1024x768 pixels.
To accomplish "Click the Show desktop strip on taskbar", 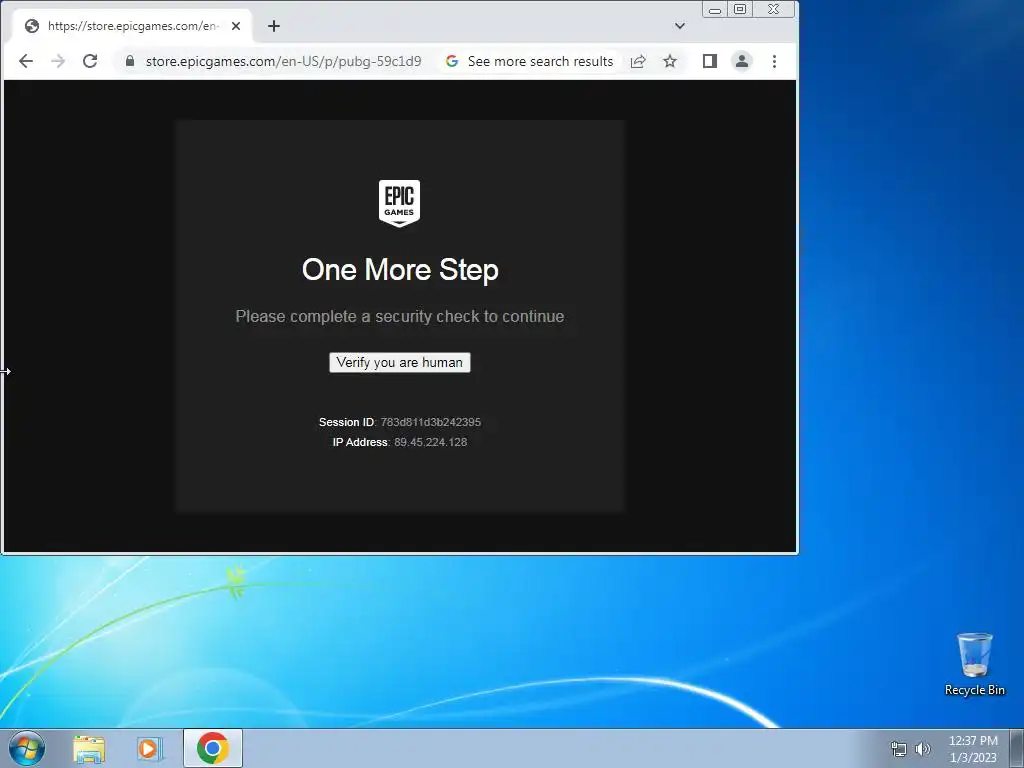I will [1017, 748].
